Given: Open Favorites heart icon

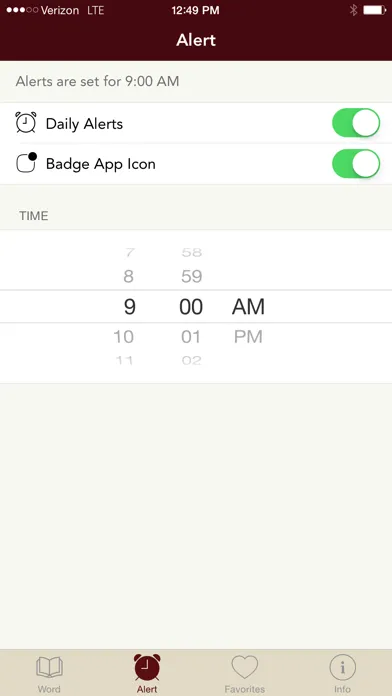Looking at the screenshot, I should coord(245,667).
